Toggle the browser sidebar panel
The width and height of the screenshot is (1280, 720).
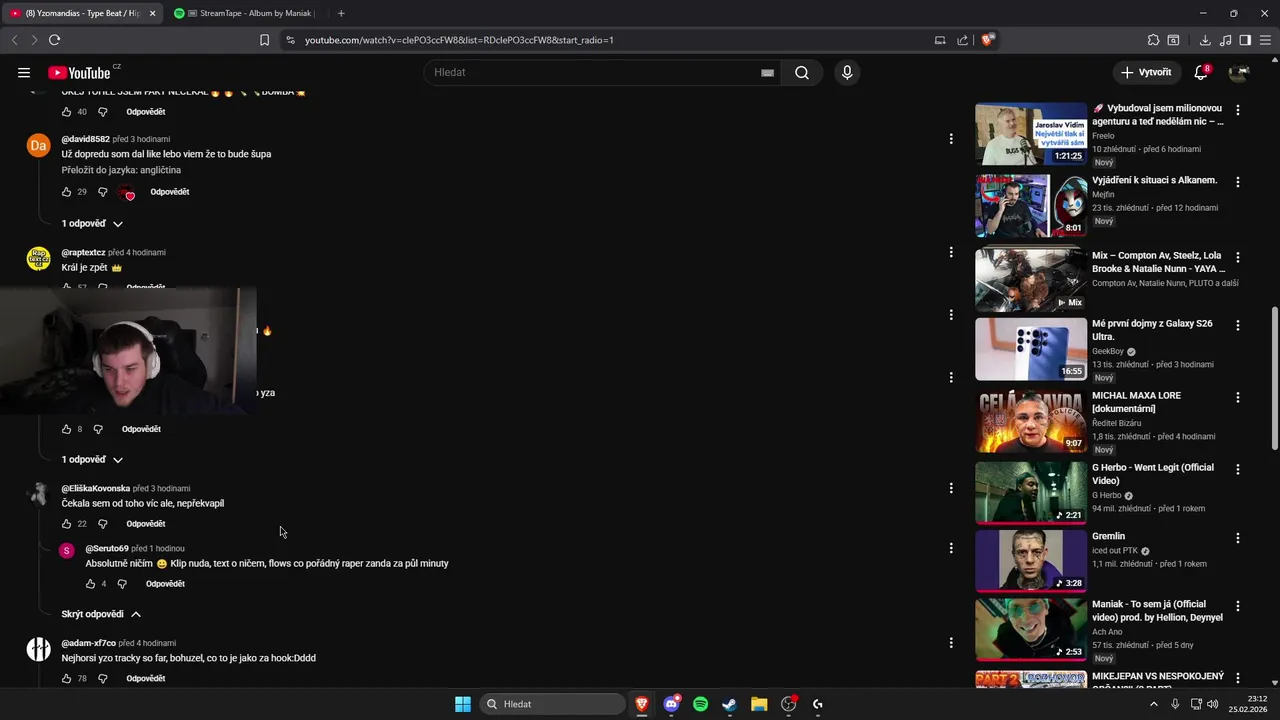pos(1245,40)
